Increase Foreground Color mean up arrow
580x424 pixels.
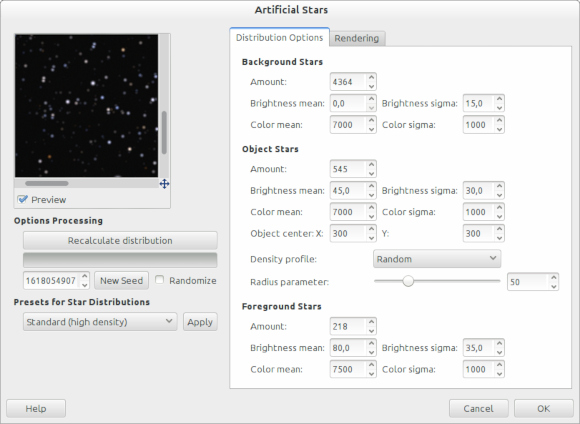[371, 365]
